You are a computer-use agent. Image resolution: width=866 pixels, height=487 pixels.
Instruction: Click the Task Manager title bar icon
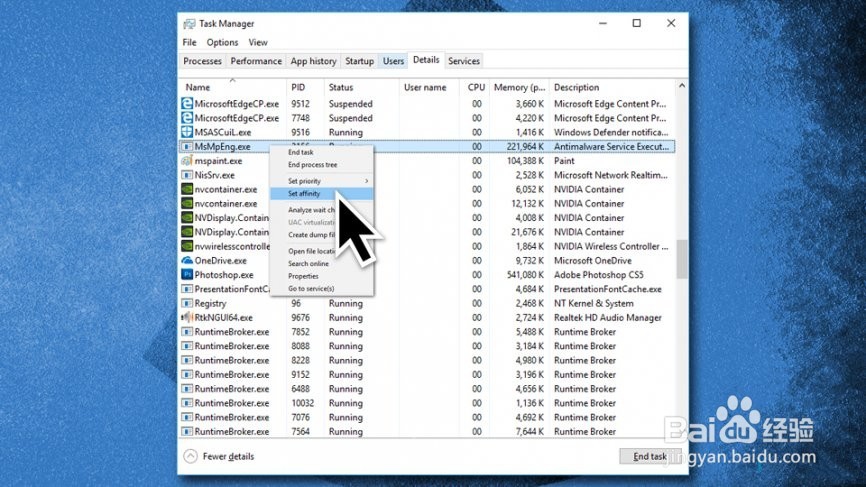[x=189, y=24]
